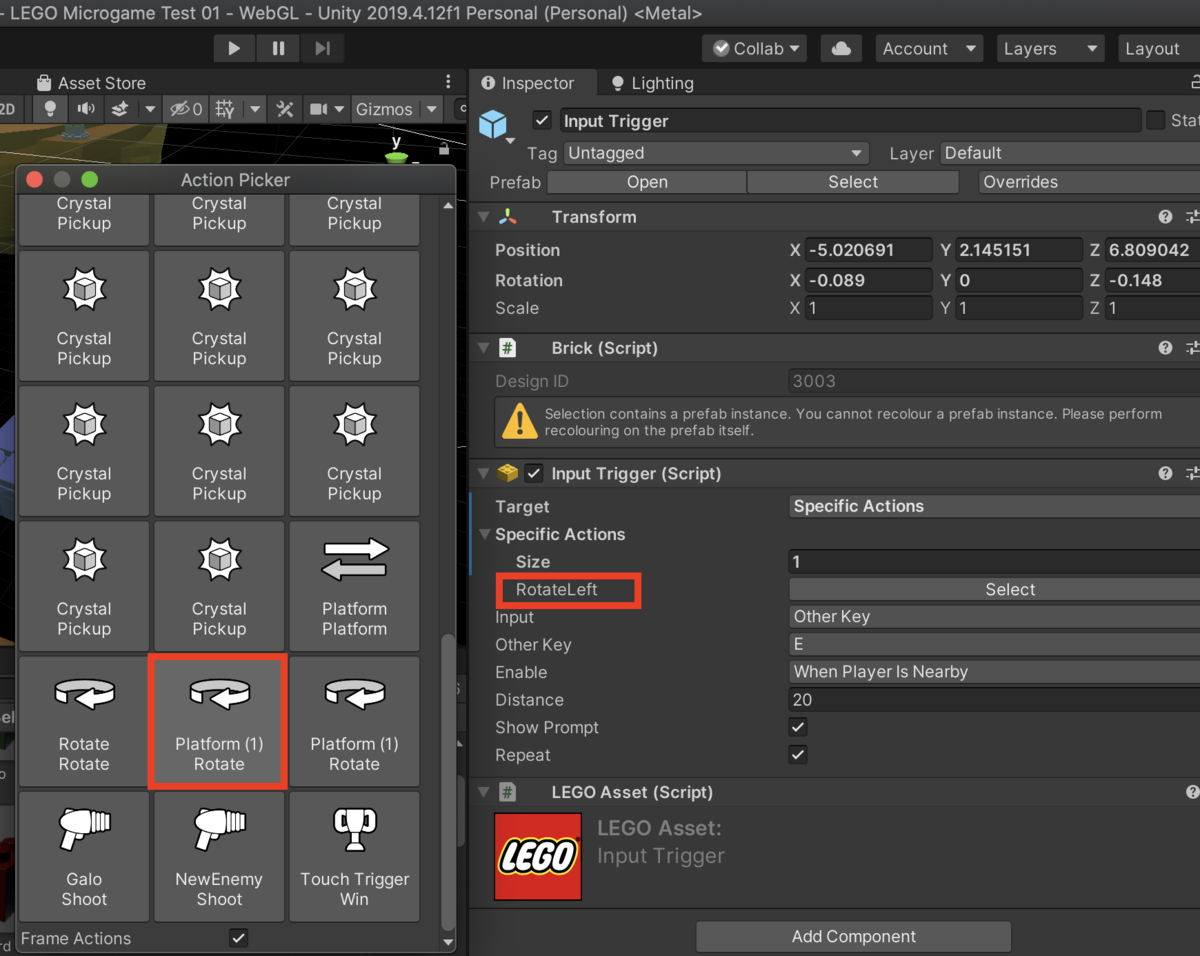Image resolution: width=1200 pixels, height=956 pixels.
Task: Switch to the Lighting tab
Action: point(652,83)
